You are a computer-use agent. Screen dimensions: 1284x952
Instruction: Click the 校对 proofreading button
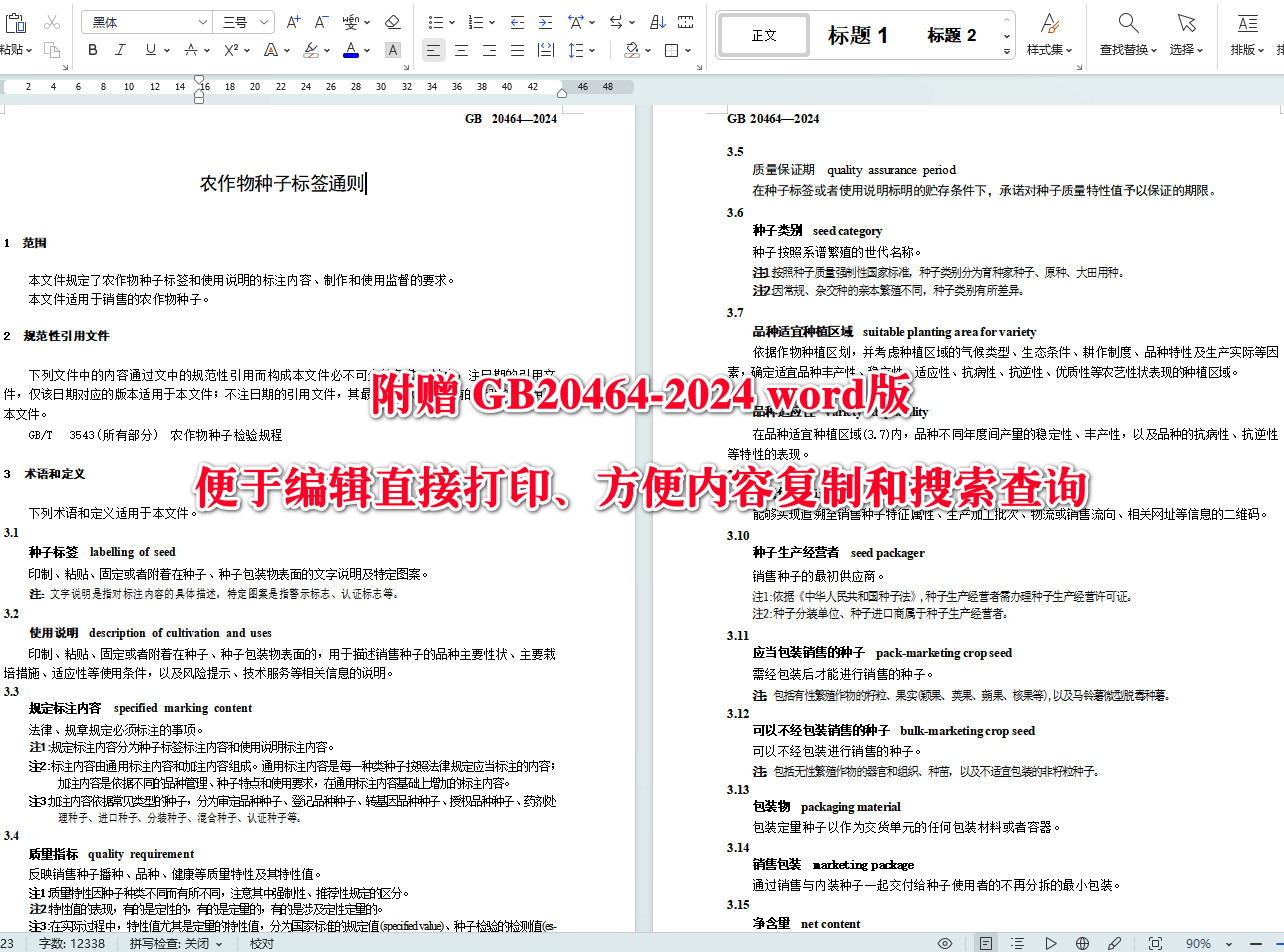(x=260, y=943)
